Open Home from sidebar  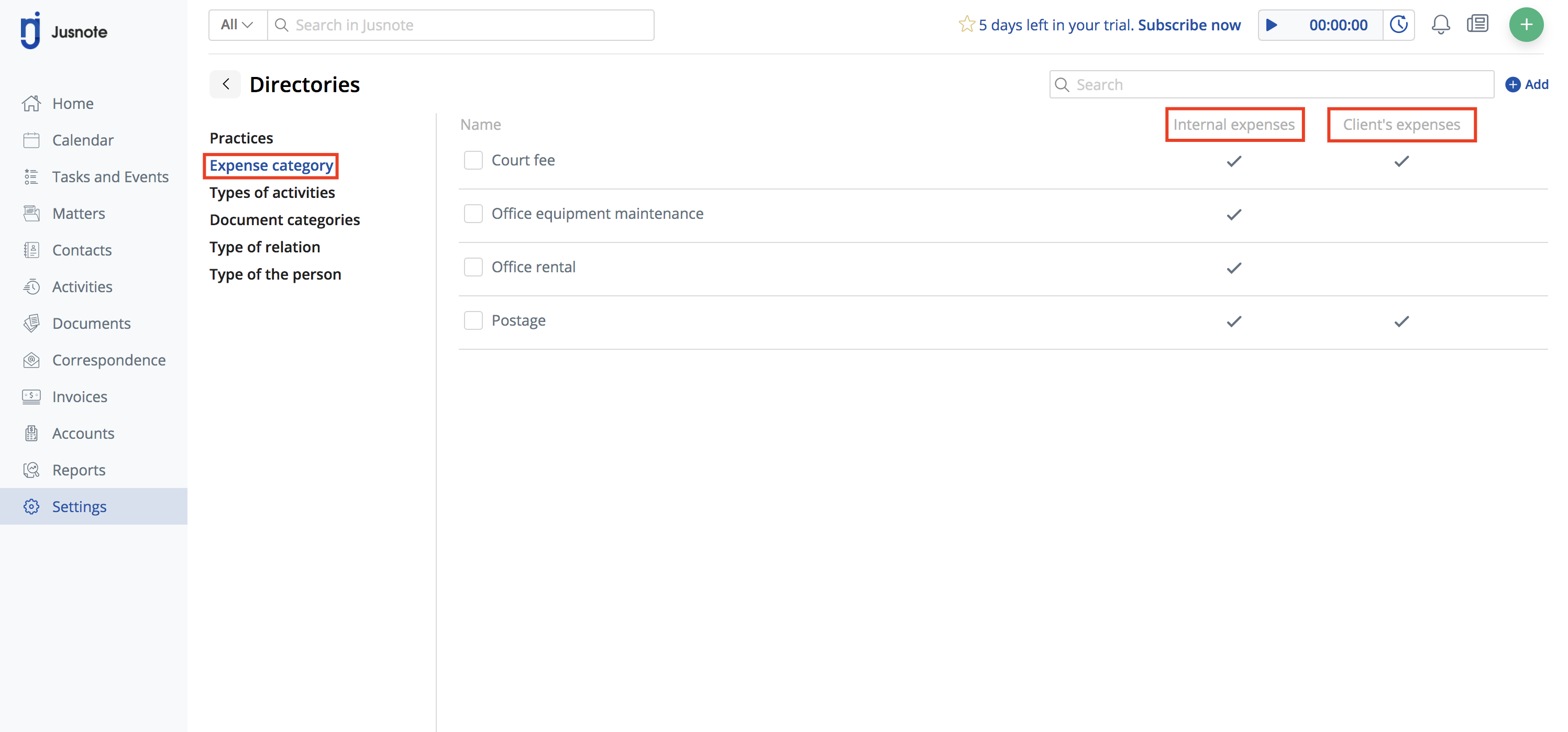click(72, 104)
